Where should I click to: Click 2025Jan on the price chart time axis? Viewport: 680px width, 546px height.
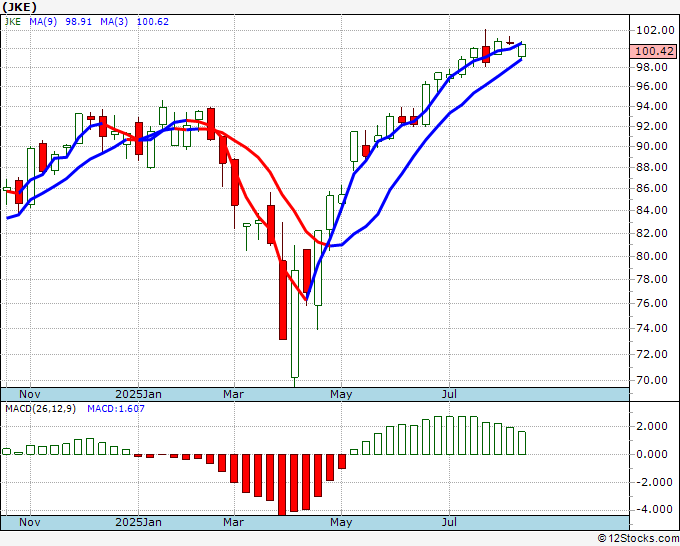[x=138, y=394]
